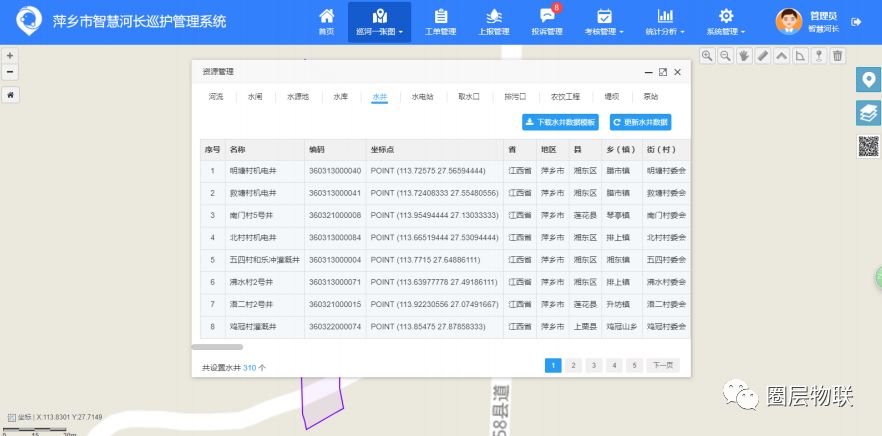The image size is (882, 436).
Task: Select the pan hand tool
Action: 744,56
